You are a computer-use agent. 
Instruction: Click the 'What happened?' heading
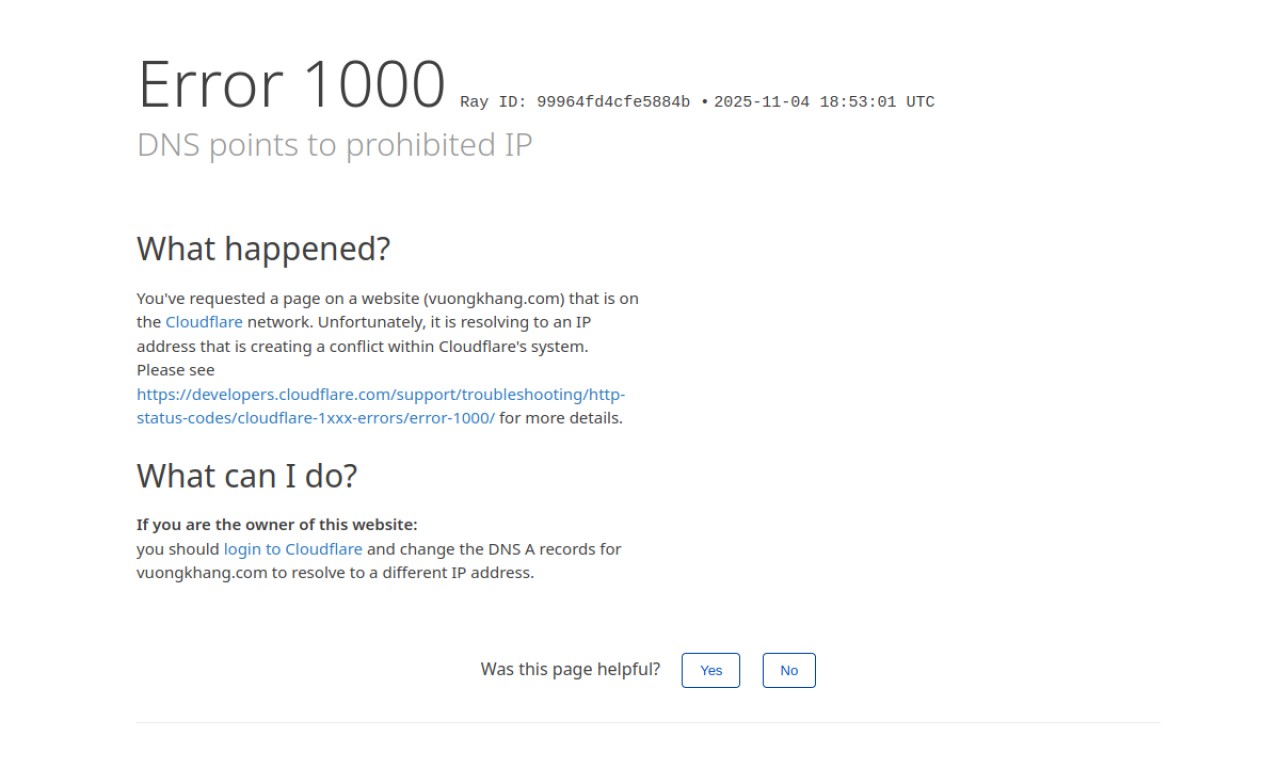tap(263, 248)
